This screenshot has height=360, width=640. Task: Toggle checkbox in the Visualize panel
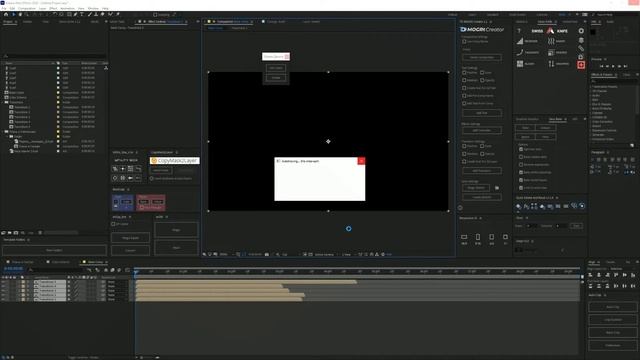[113, 224]
